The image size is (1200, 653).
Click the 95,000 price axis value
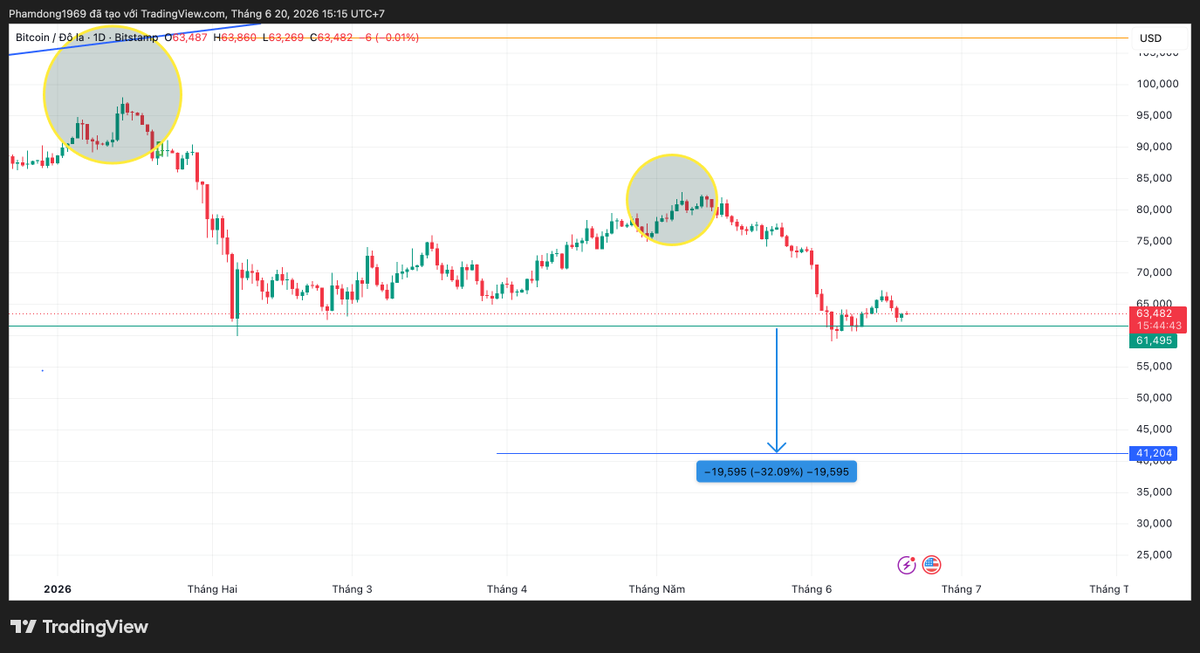click(1153, 116)
